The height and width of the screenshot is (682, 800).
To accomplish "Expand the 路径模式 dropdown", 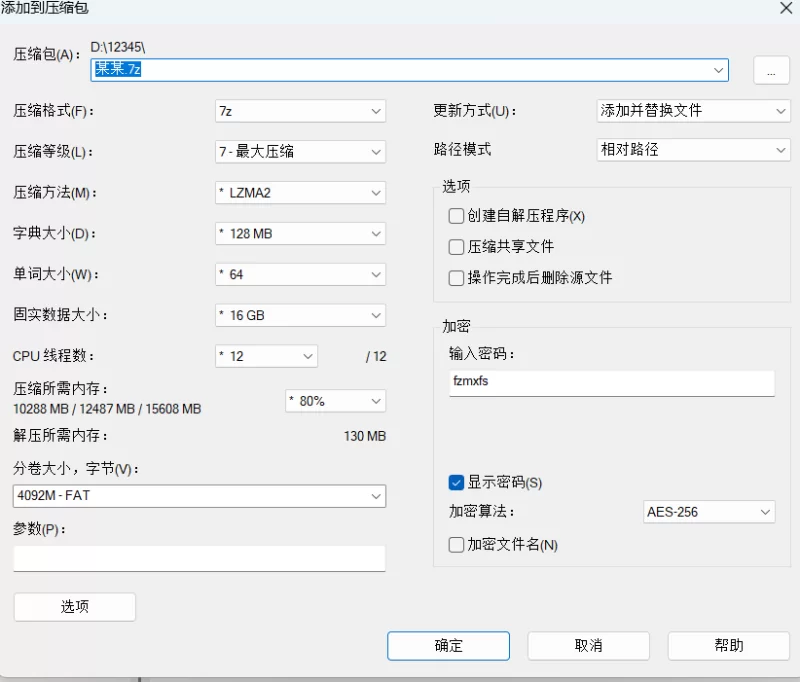I will click(x=693, y=150).
